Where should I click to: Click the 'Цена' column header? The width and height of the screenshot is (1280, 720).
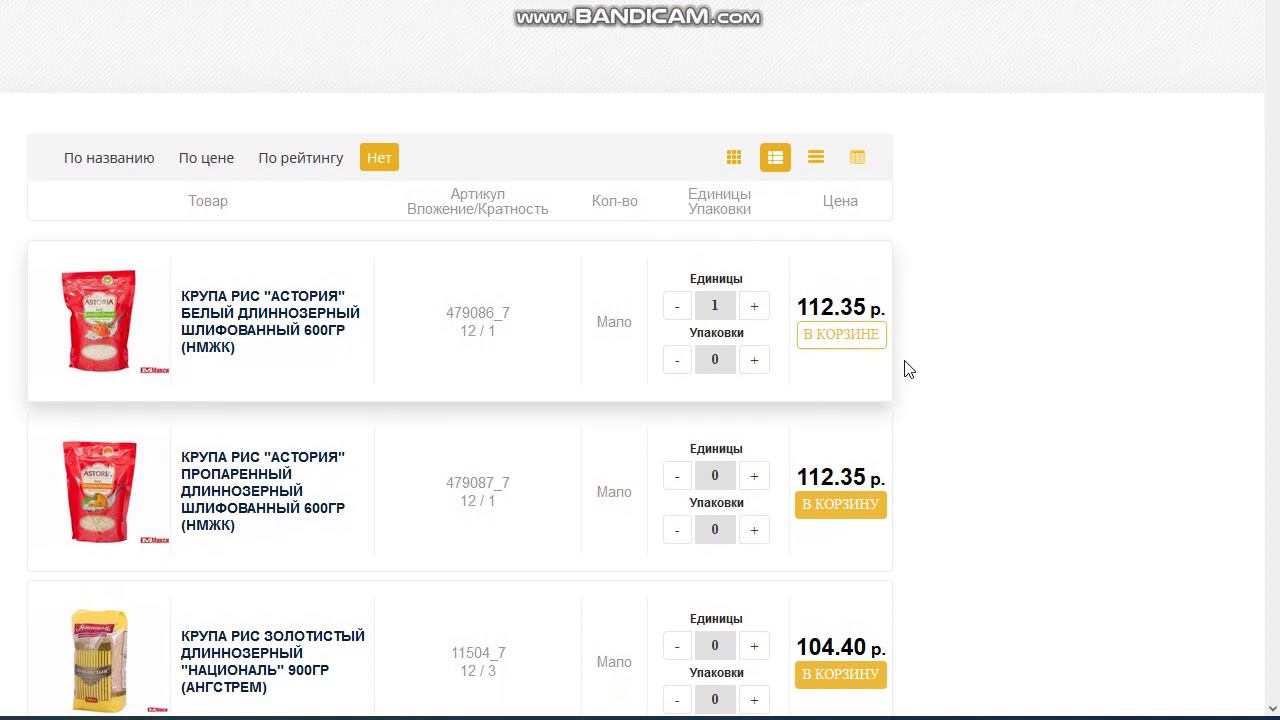coord(840,201)
